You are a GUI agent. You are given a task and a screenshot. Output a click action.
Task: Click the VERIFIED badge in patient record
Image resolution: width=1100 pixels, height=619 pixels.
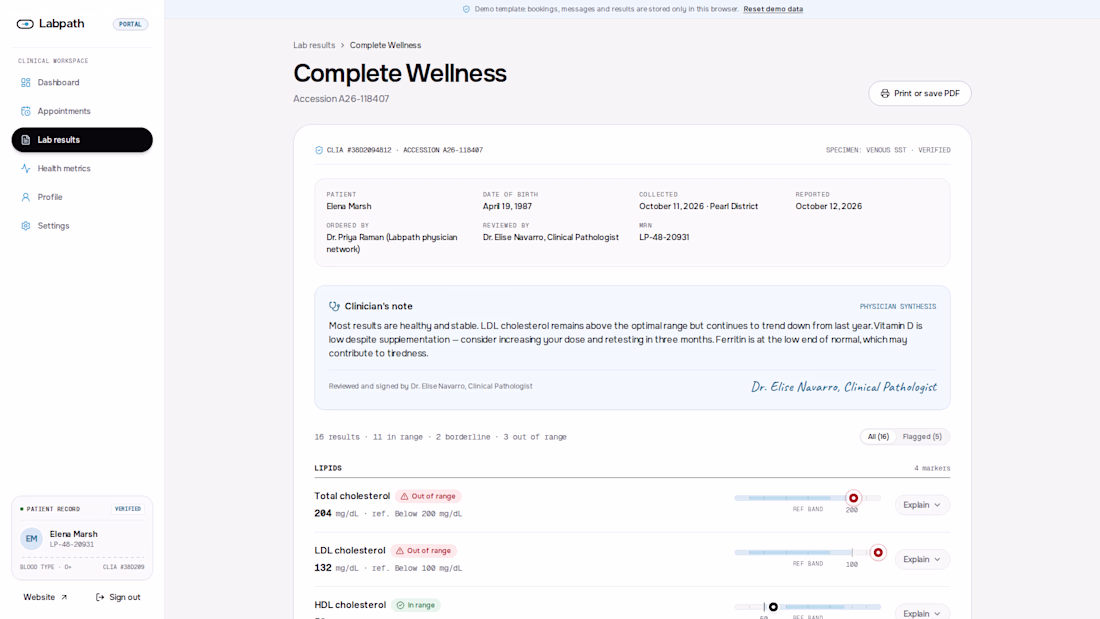click(x=128, y=509)
